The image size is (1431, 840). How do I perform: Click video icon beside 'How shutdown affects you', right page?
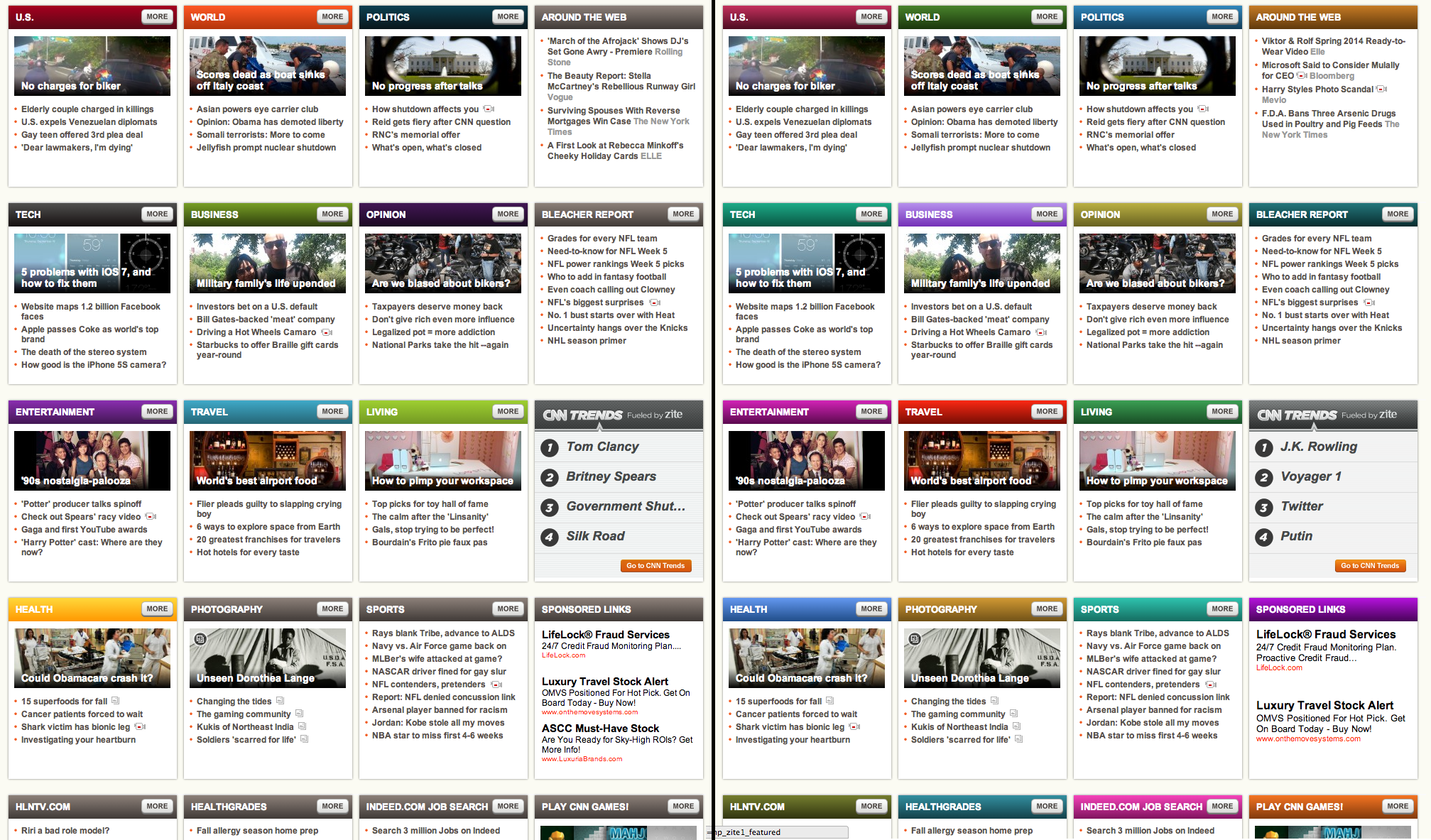(x=1203, y=109)
